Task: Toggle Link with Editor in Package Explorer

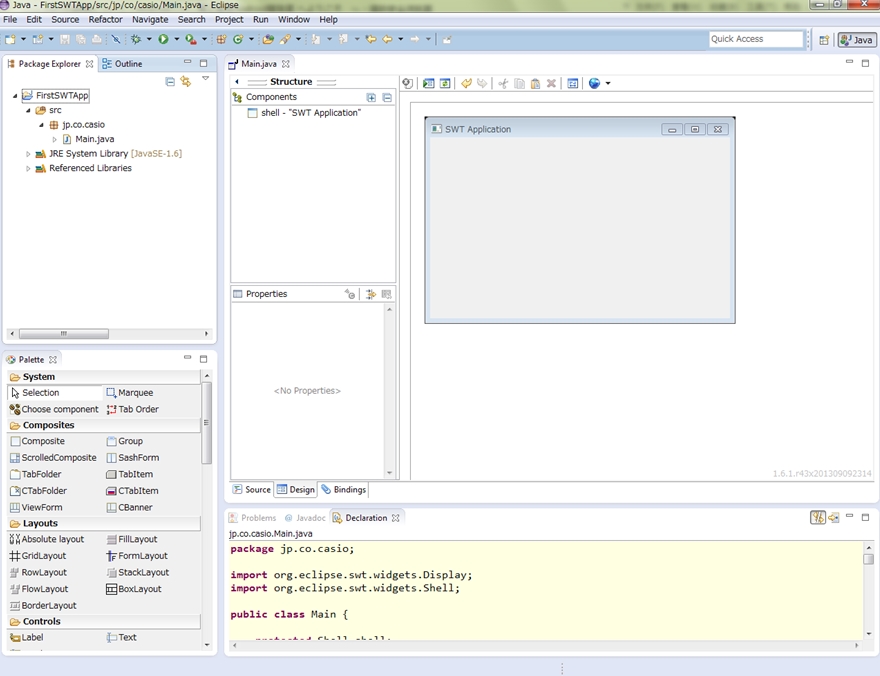Action: point(185,82)
